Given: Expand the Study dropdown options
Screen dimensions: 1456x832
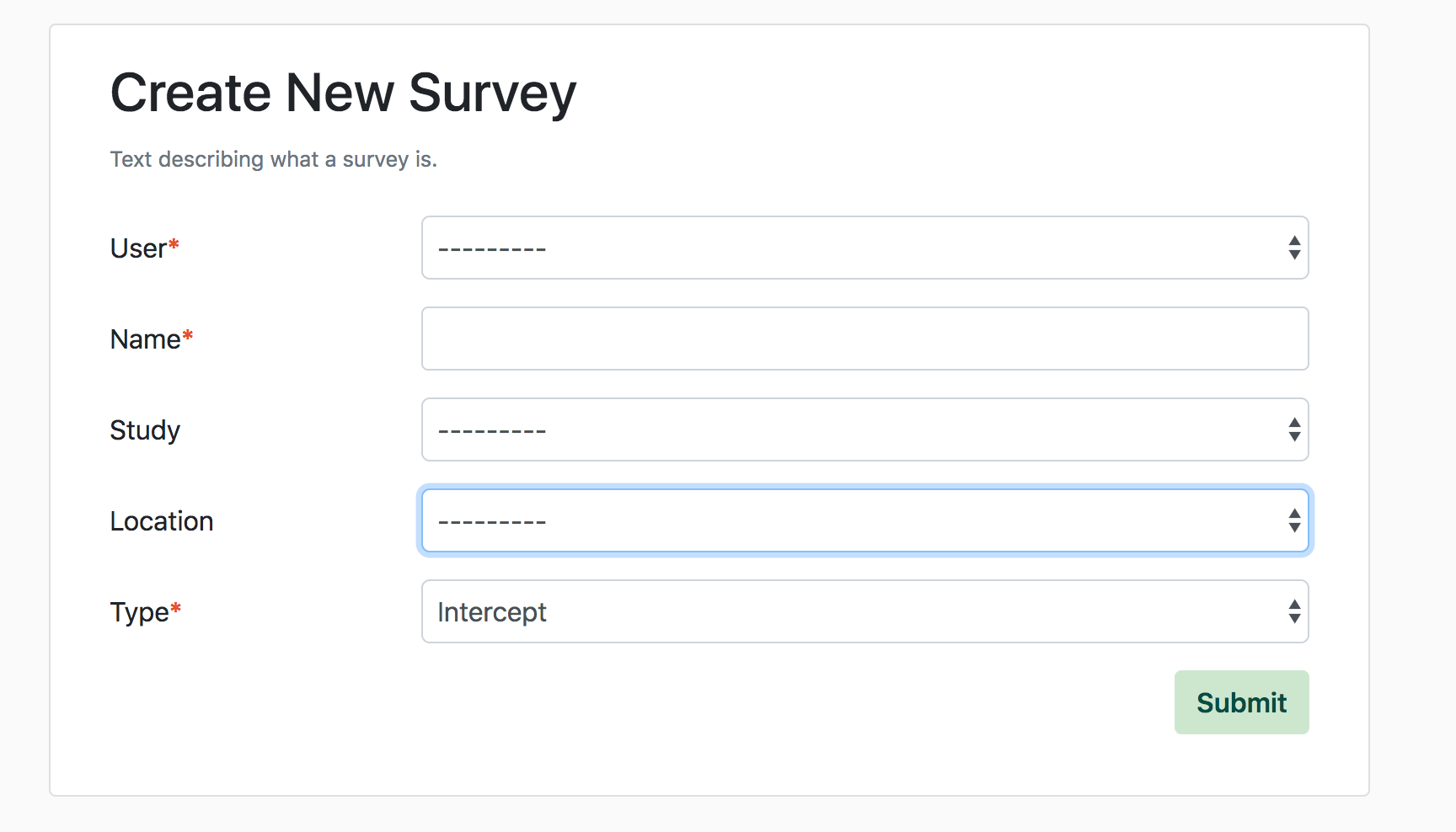Looking at the screenshot, I should [x=864, y=429].
